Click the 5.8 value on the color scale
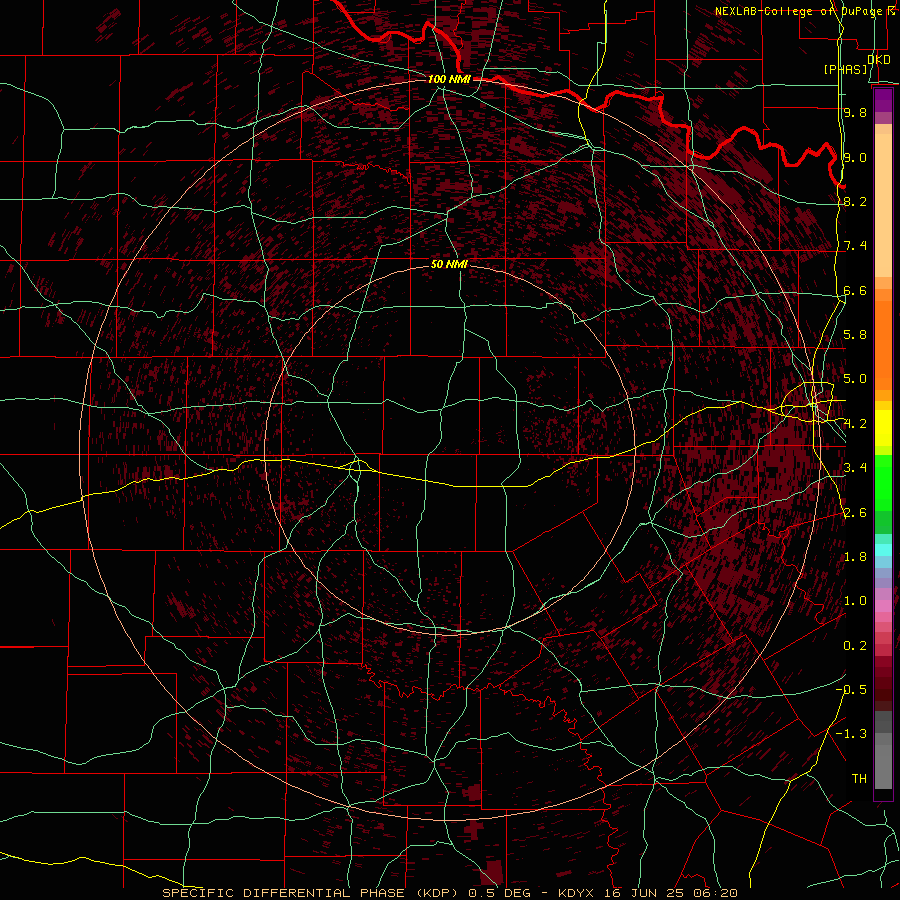This screenshot has height=900, width=900. coord(855,335)
